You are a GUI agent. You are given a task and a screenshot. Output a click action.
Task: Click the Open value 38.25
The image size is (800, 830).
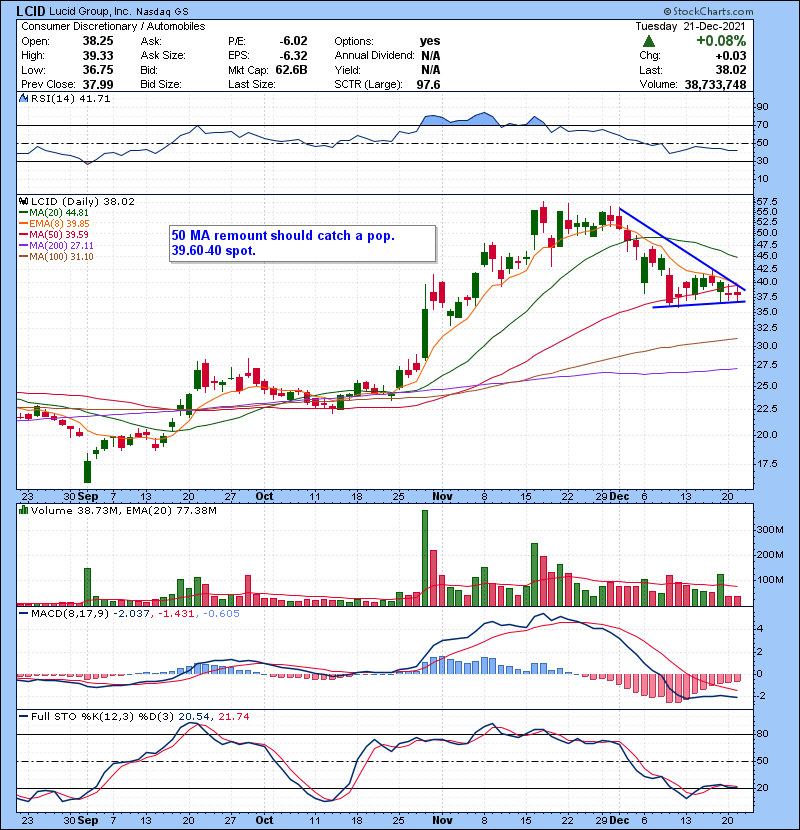(97, 41)
